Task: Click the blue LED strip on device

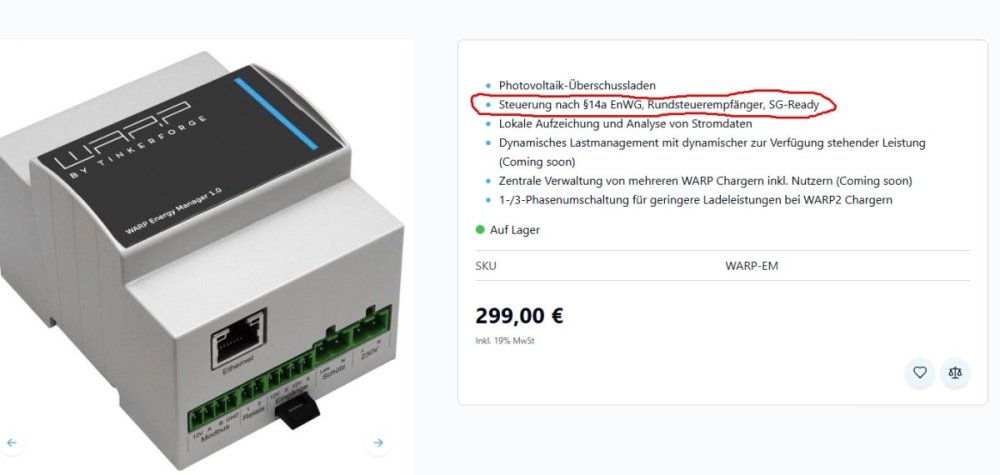Action: point(276,113)
